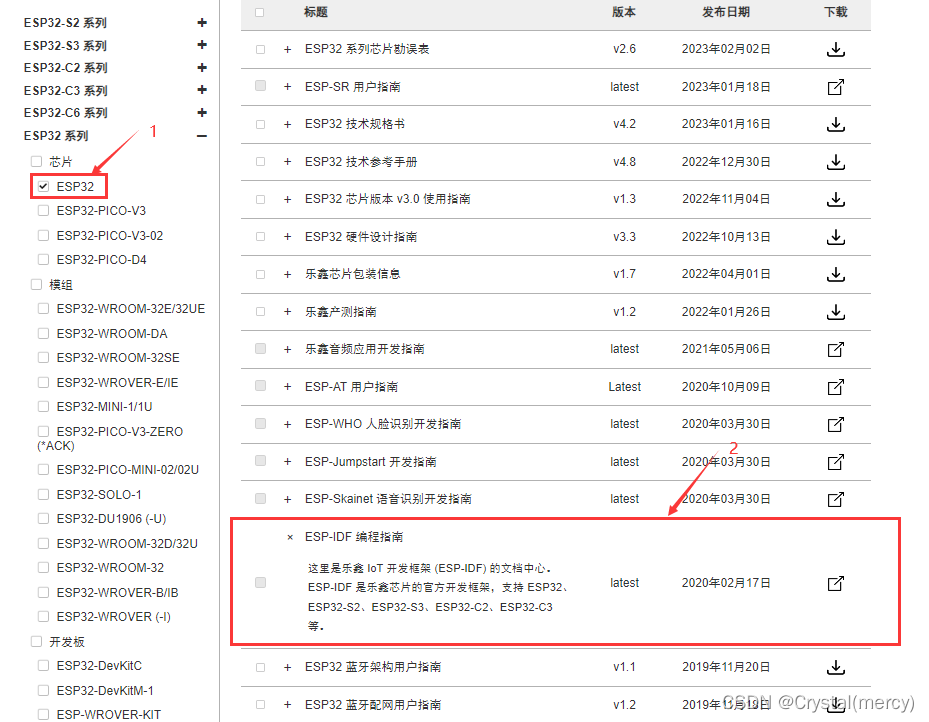This screenshot has width=929, height=722.
Task: Download 乐鑫产测指南 file
Action: point(835,312)
